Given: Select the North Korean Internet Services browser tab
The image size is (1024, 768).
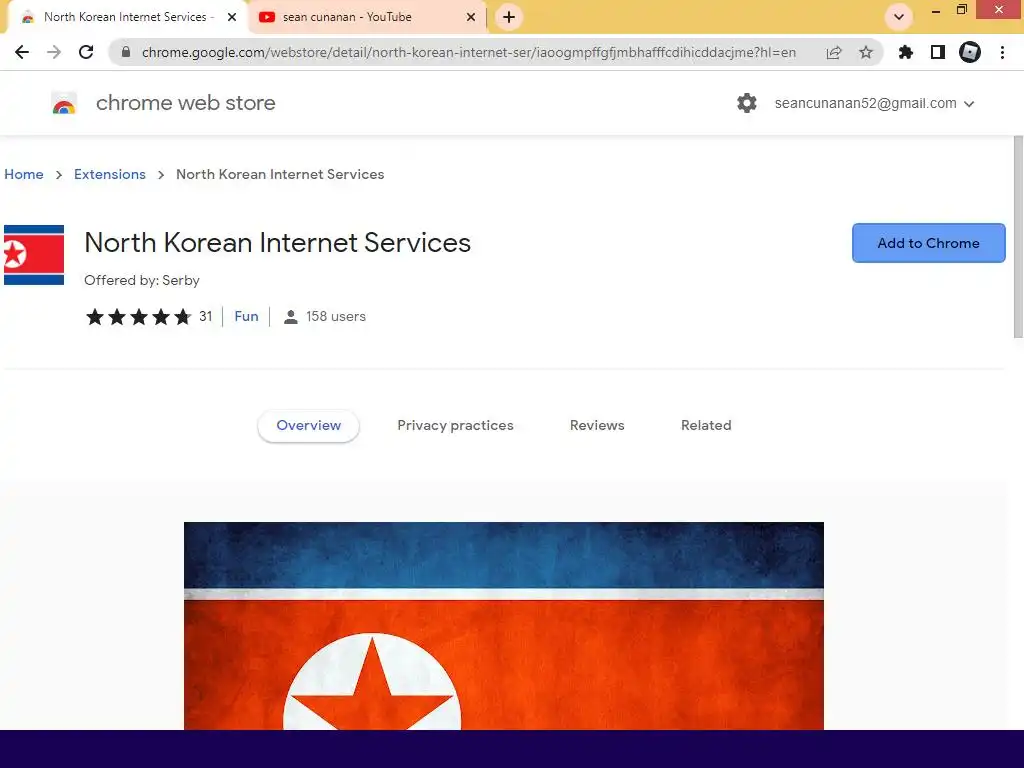Looking at the screenshot, I should click(x=129, y=17).
